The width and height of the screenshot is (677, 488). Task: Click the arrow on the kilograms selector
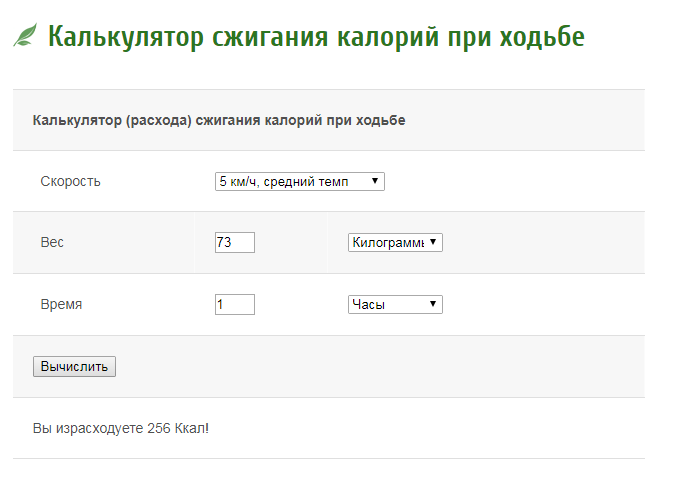pyautogui.click(x=433, y=243)
